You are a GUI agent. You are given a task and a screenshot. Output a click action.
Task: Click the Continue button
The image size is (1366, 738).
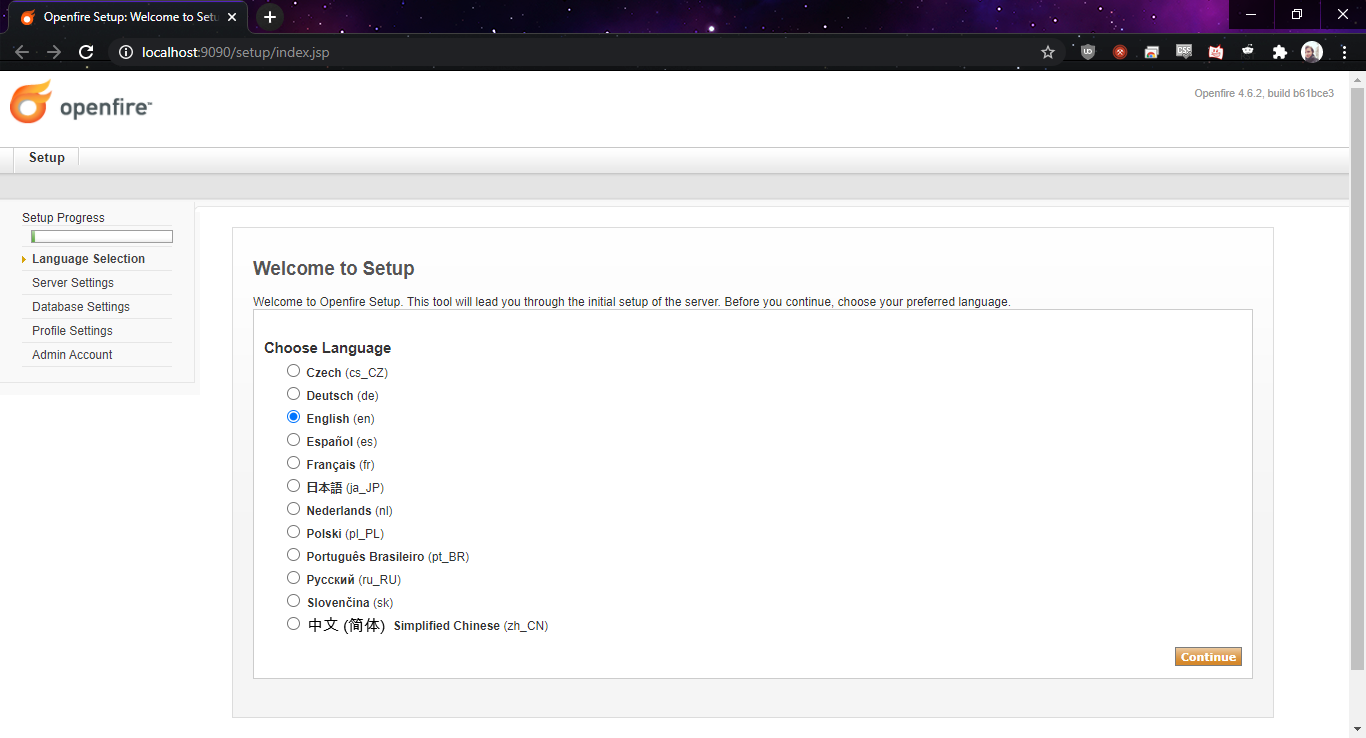pos(1208,657)
